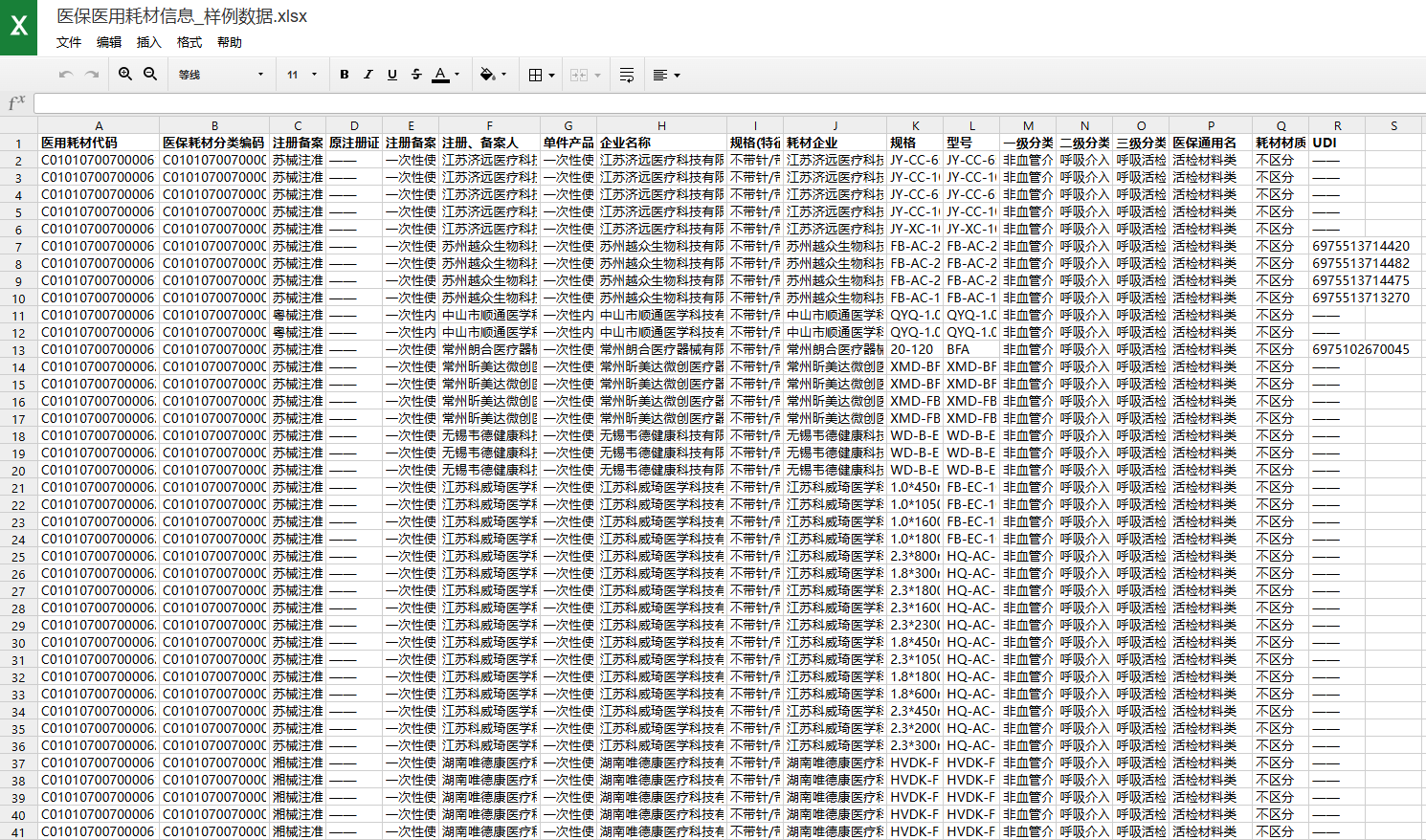Open the font color dropdown arrow

457,75
